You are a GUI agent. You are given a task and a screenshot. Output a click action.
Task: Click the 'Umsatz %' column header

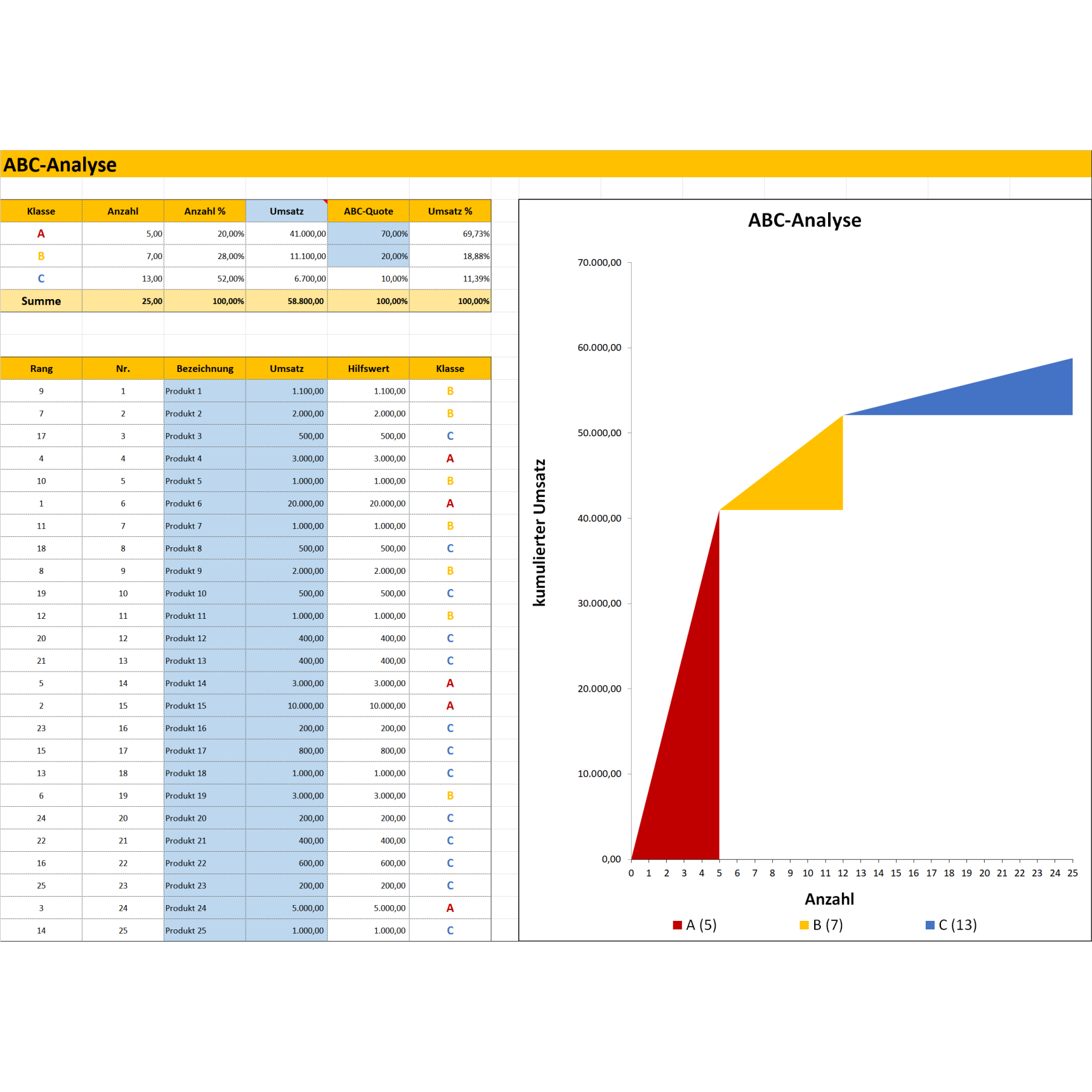450,211
